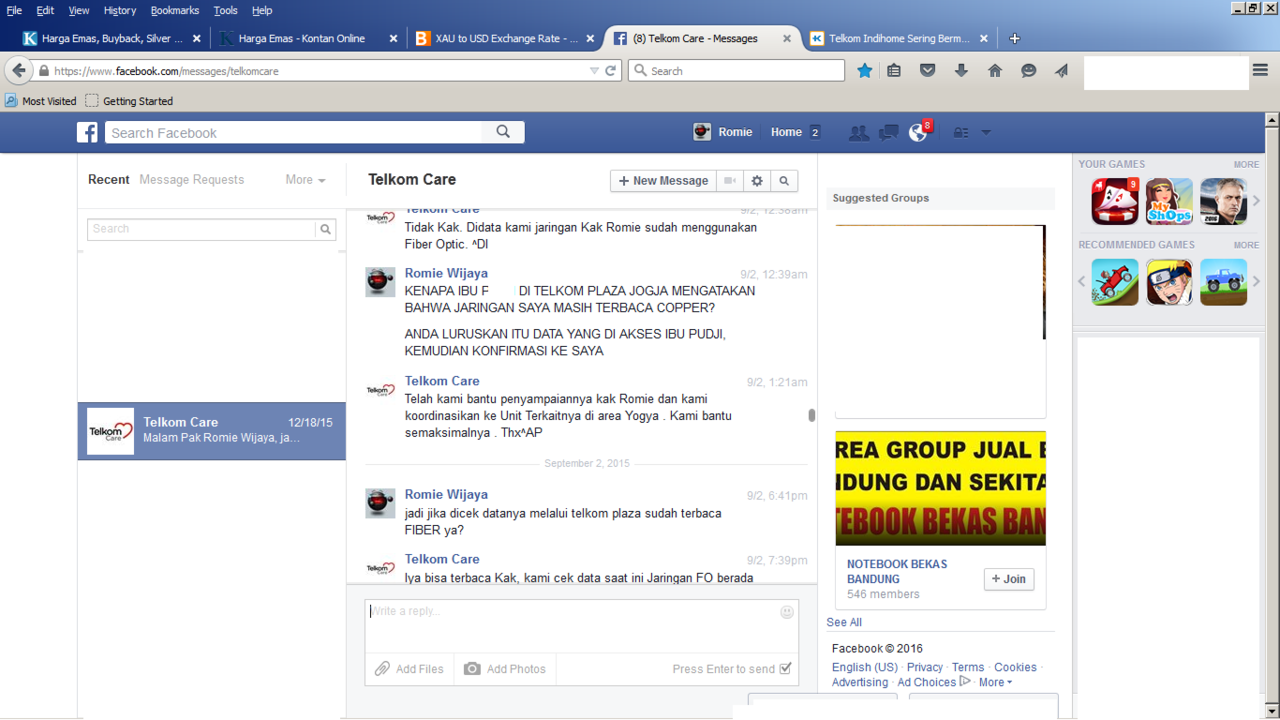This screenshot has height=720, width=1280.
Task: Open Facebook account menu dropdown arrow
Action: (986, 132)
